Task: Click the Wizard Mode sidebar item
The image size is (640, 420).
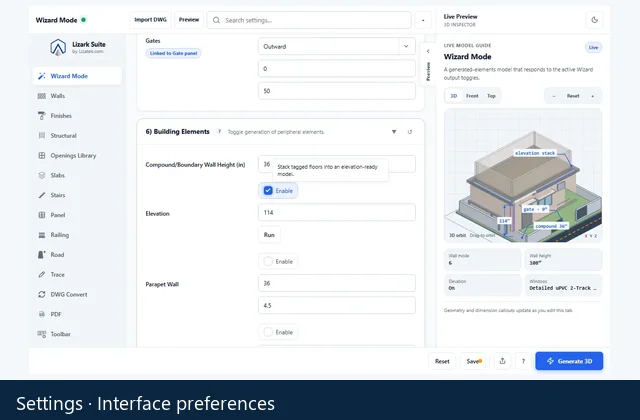Action: click(77, 76)
